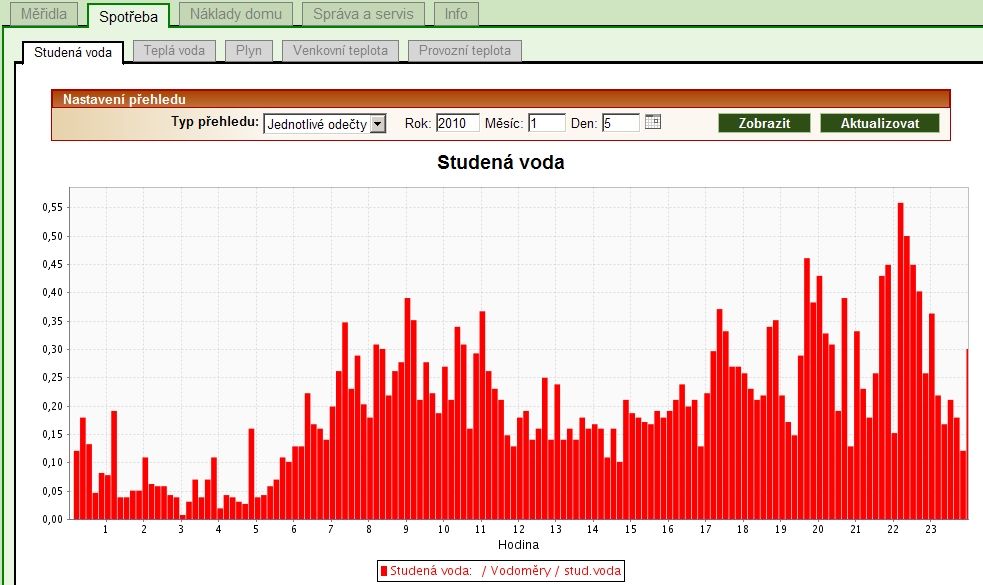Focus the Měsíc month input field
The width and height of the screenshot is (983, 585).
pyautogui.click(x=547, y=123)
